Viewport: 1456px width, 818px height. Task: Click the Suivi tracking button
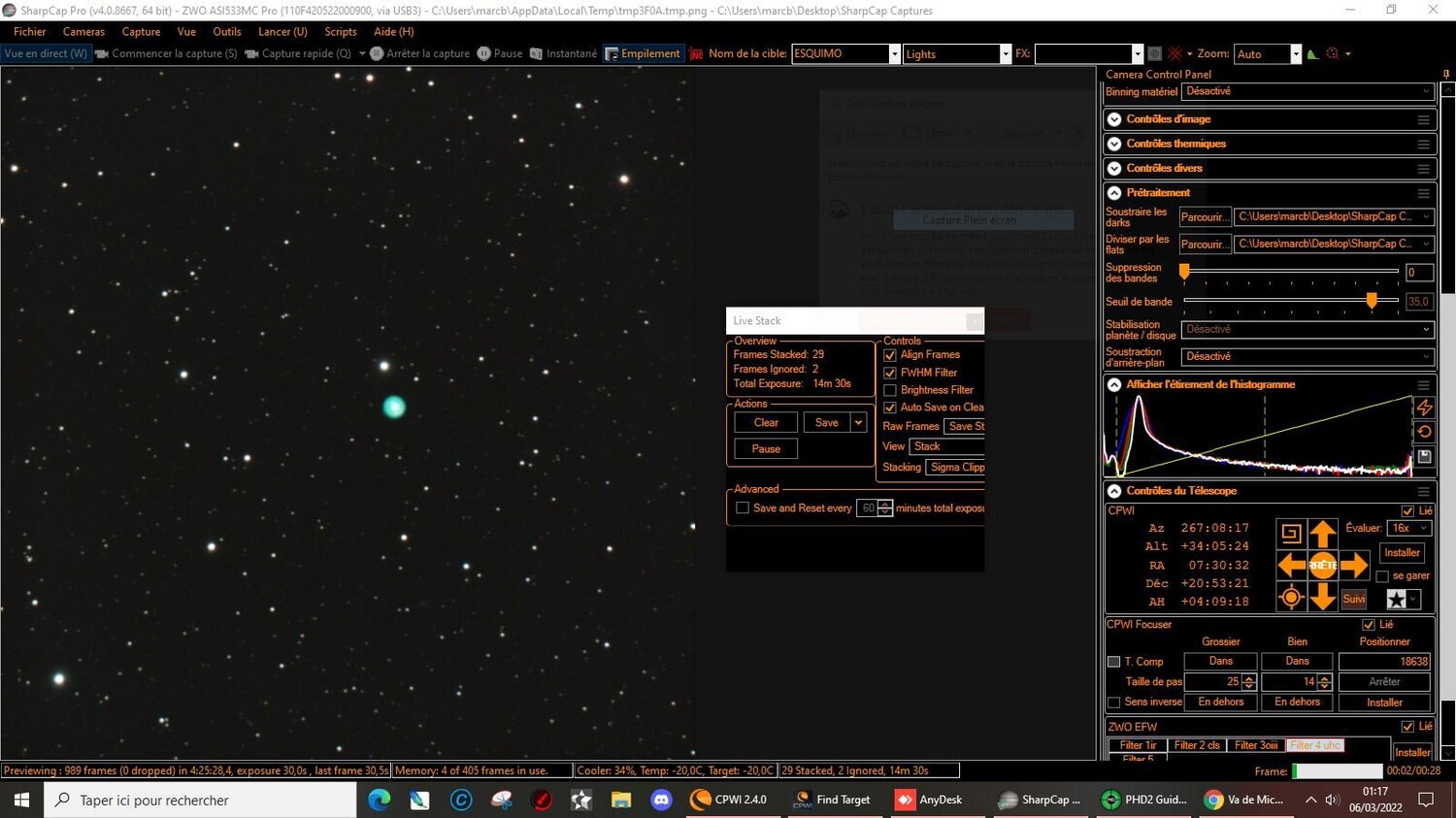click(x=1354, y=599)
